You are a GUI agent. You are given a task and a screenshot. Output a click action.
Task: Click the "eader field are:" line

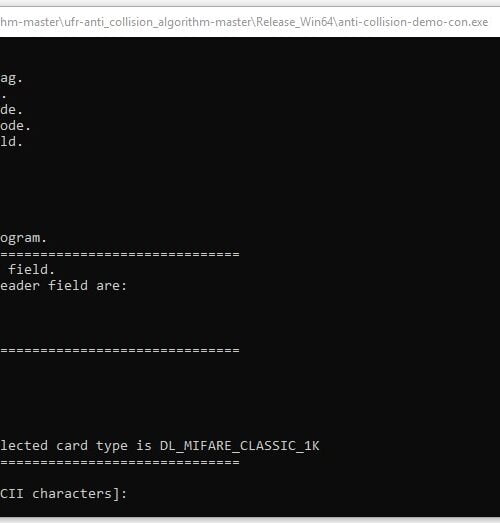coord(63,286)
